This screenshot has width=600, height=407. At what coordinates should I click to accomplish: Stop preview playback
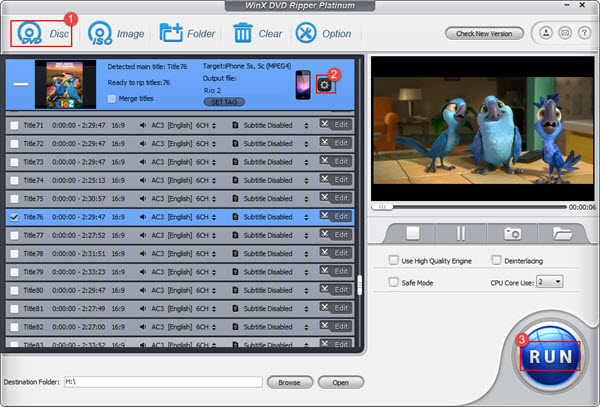pyautogui.click(x=412, y=233)
